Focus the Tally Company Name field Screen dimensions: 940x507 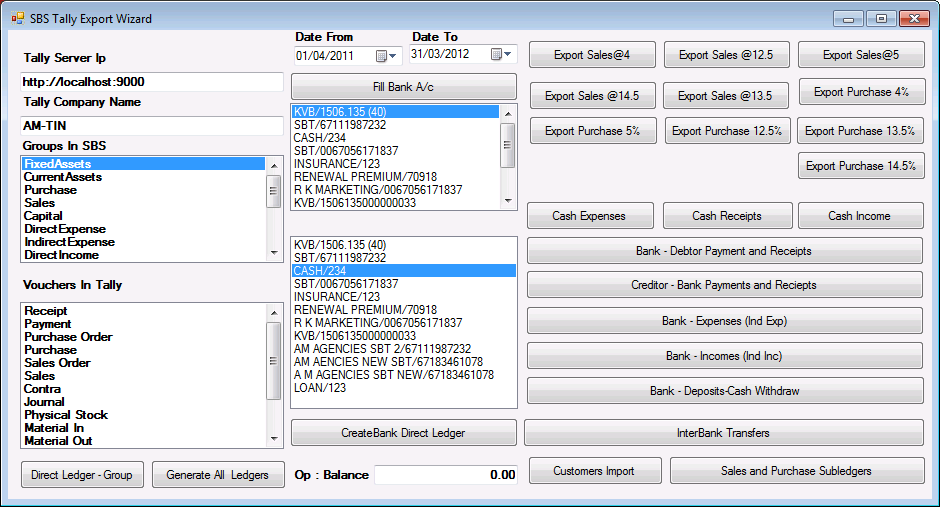pyautogui.click(x=152, y=126)
